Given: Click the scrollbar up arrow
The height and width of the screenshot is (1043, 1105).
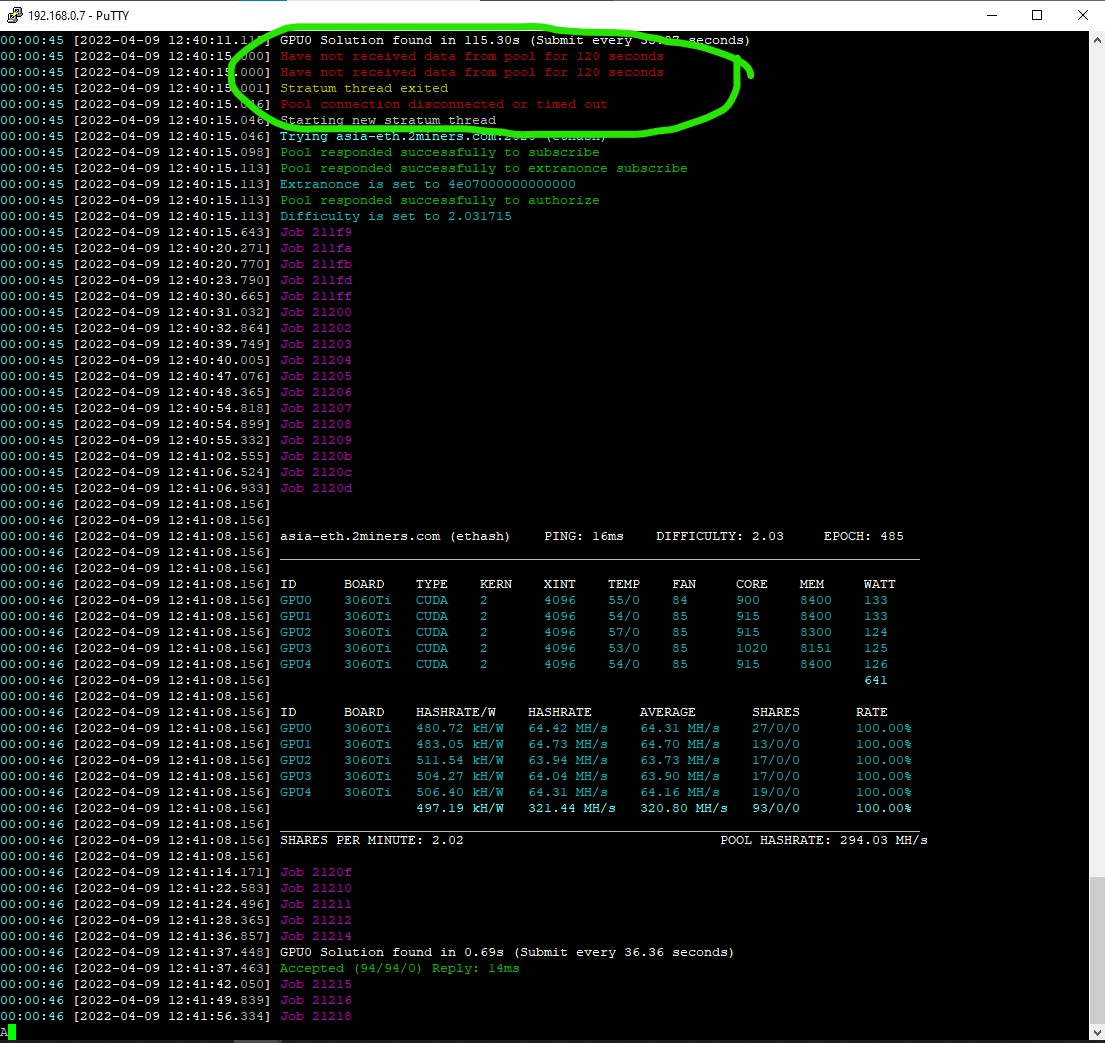Looking at the screenshot, I should coord(1097,40).
